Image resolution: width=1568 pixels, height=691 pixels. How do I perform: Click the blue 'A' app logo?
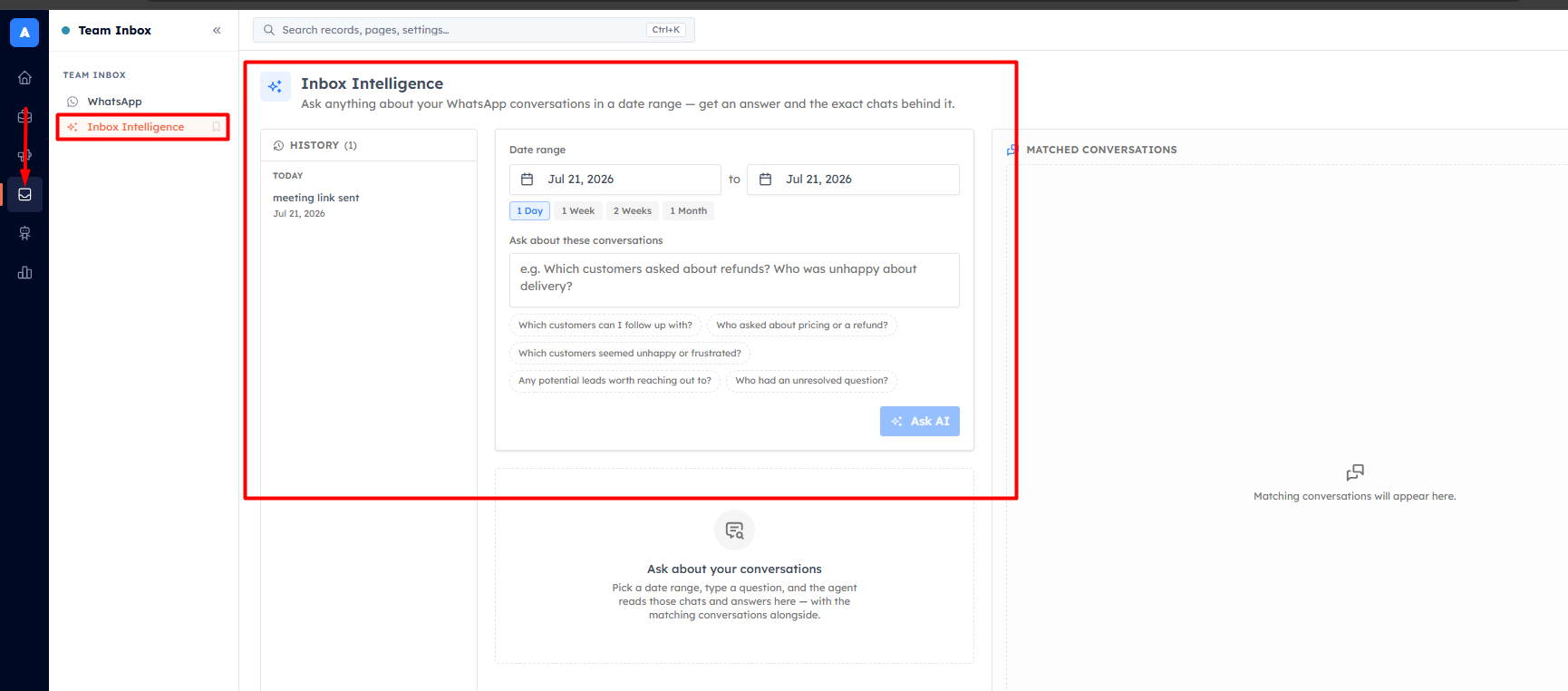pos(24,33)
